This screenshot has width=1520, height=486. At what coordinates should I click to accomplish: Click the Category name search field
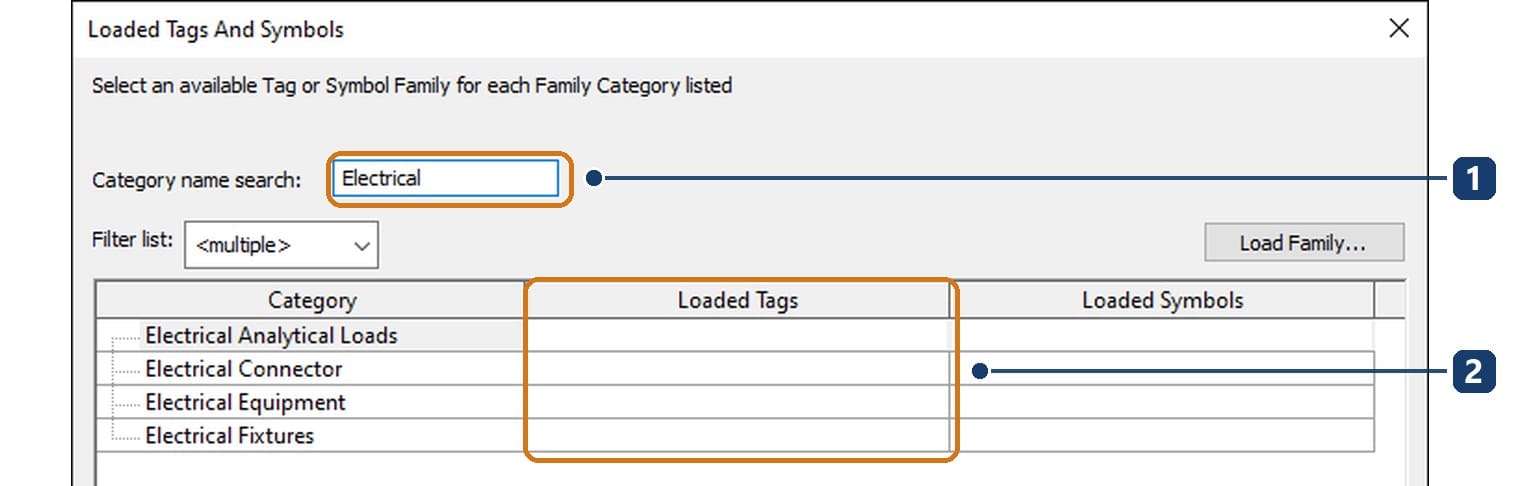[x=445, y=179]
